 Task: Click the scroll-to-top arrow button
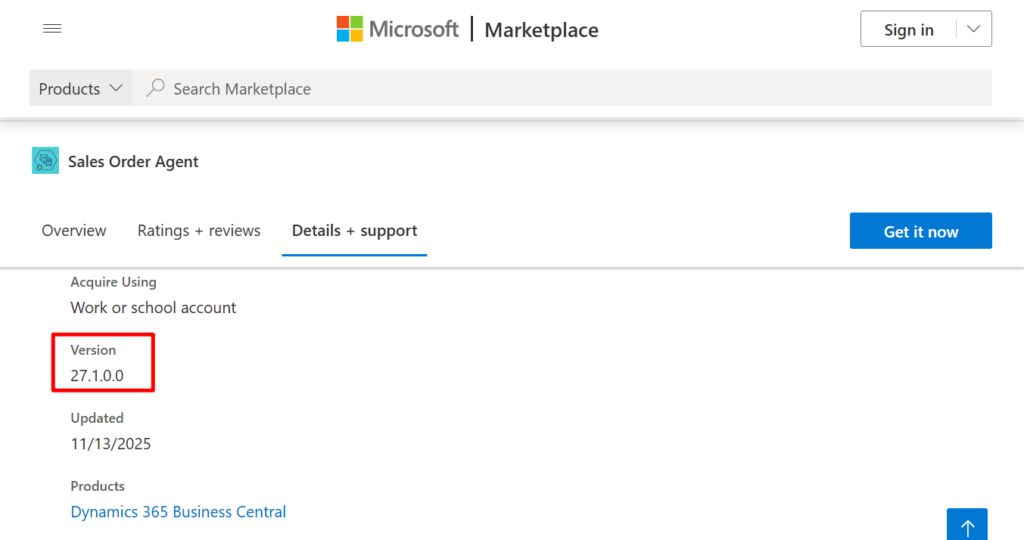tap(966, 525)
